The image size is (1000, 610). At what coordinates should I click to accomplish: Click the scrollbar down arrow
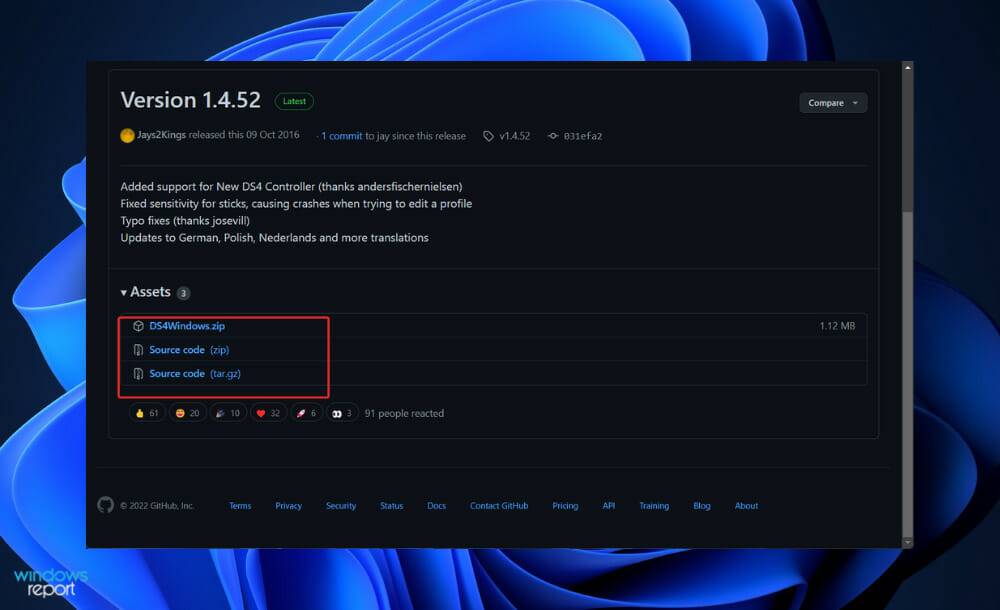908,542
